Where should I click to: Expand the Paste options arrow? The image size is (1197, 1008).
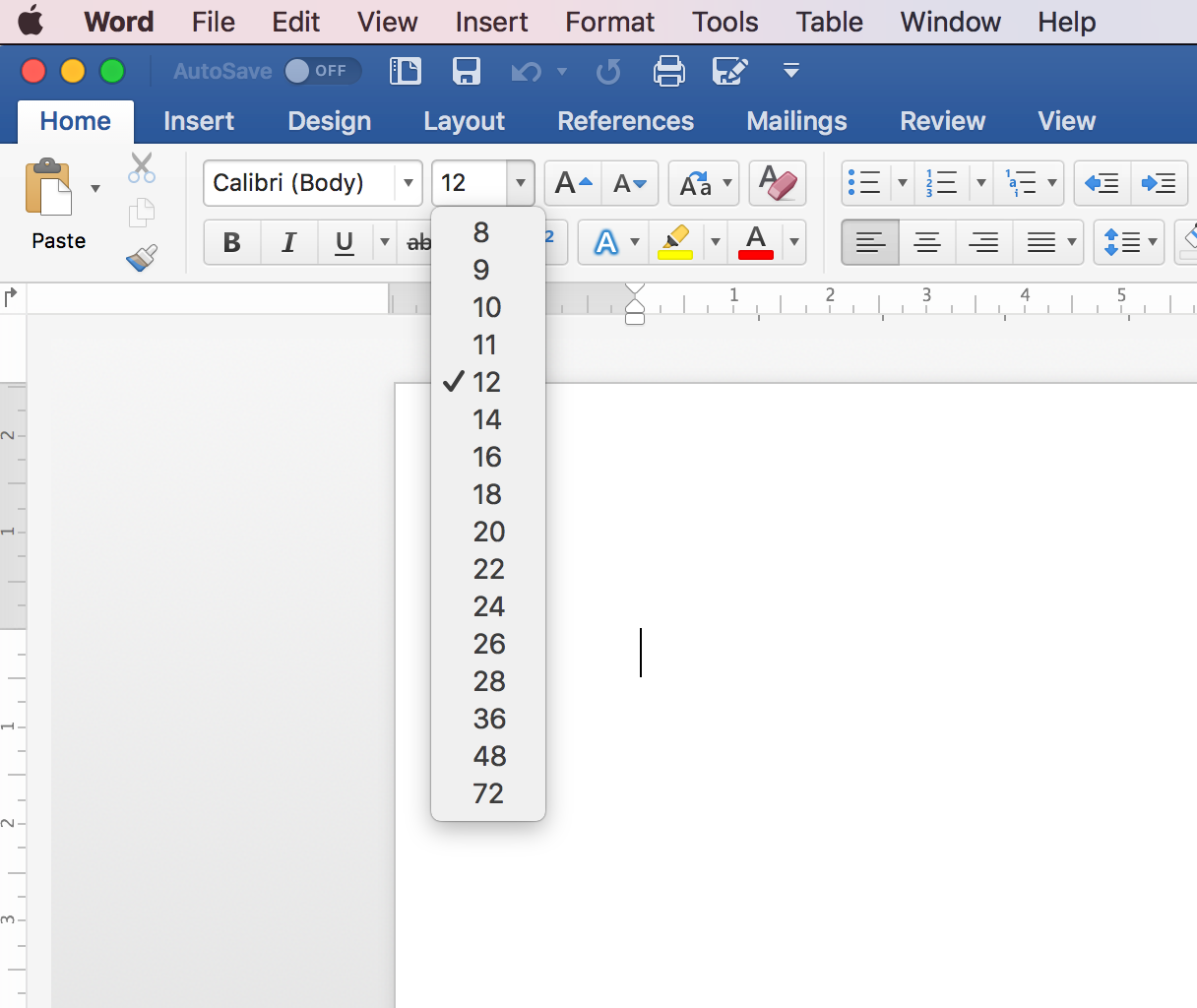pyautogui.click(x=95, y=188)
